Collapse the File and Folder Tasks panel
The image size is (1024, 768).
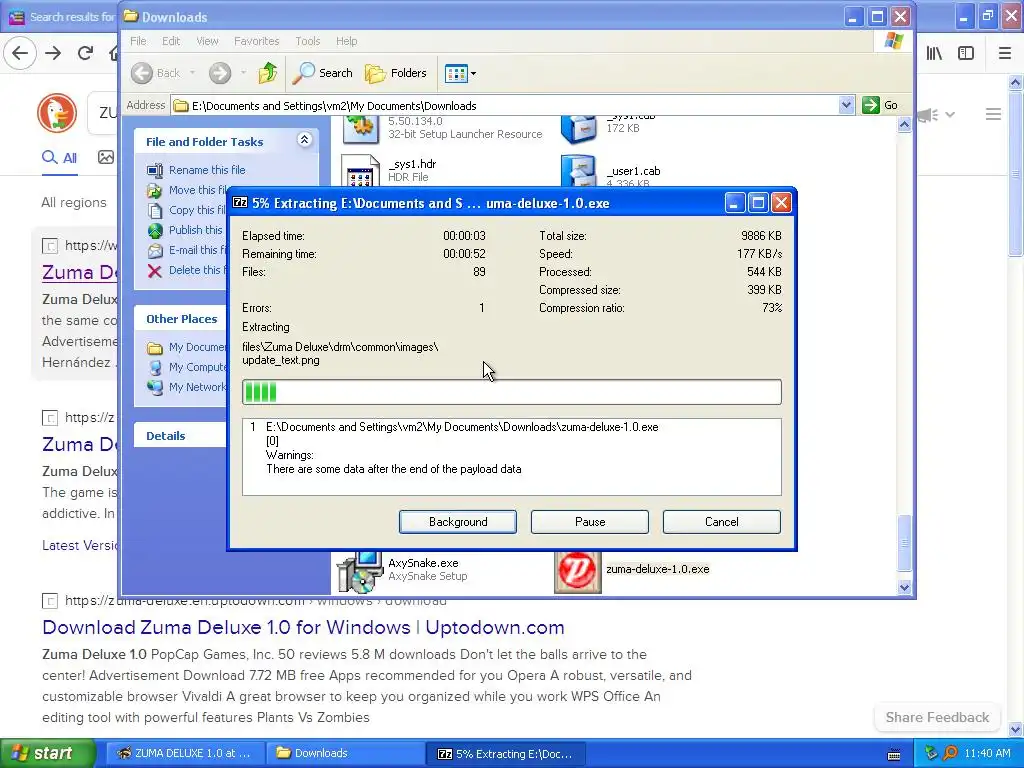[x=304, y=140]
